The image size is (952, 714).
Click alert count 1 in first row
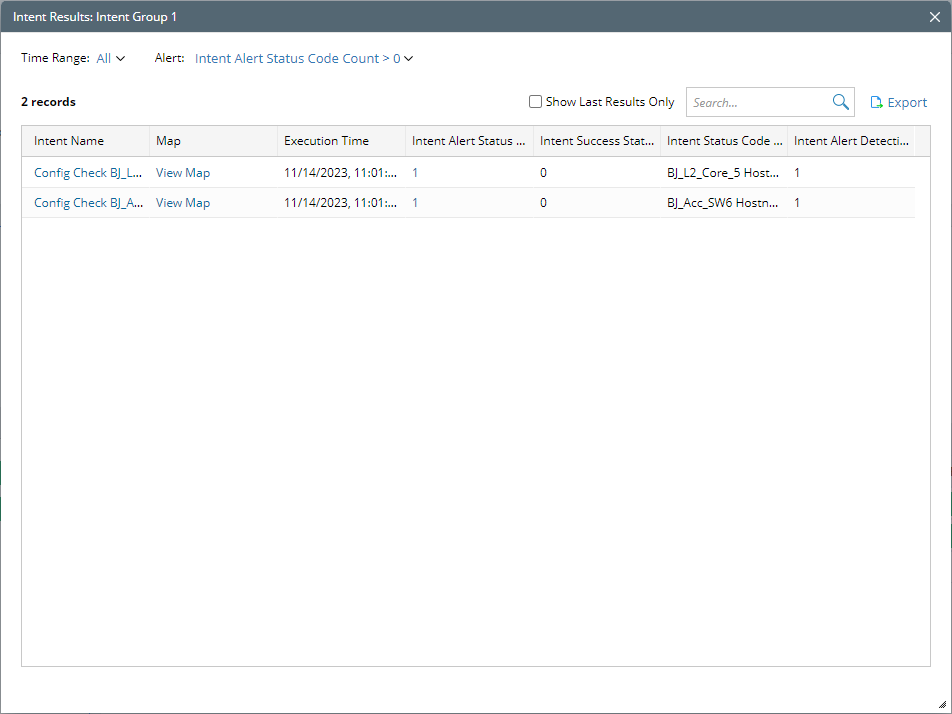coord(415,173)
